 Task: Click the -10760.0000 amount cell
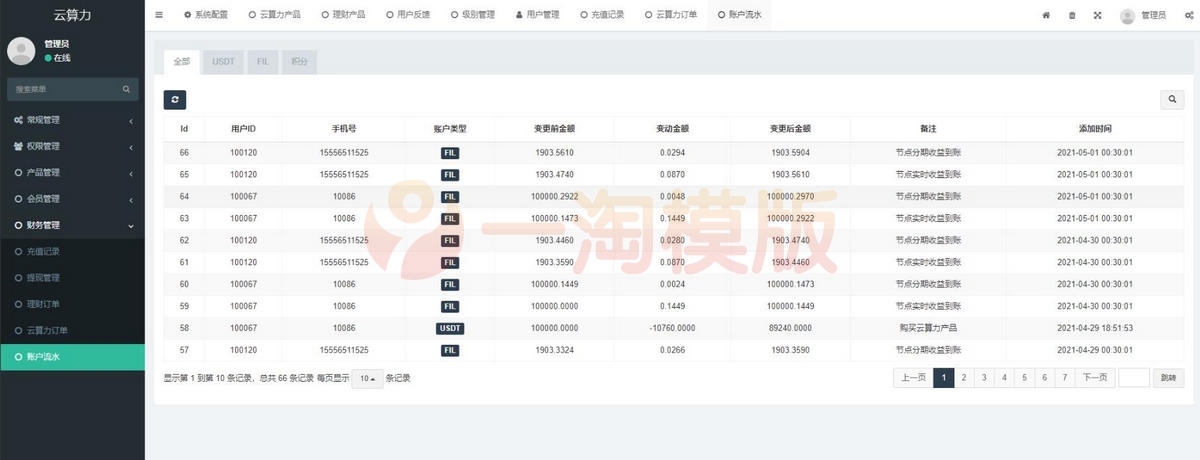[x=672, y=328]
